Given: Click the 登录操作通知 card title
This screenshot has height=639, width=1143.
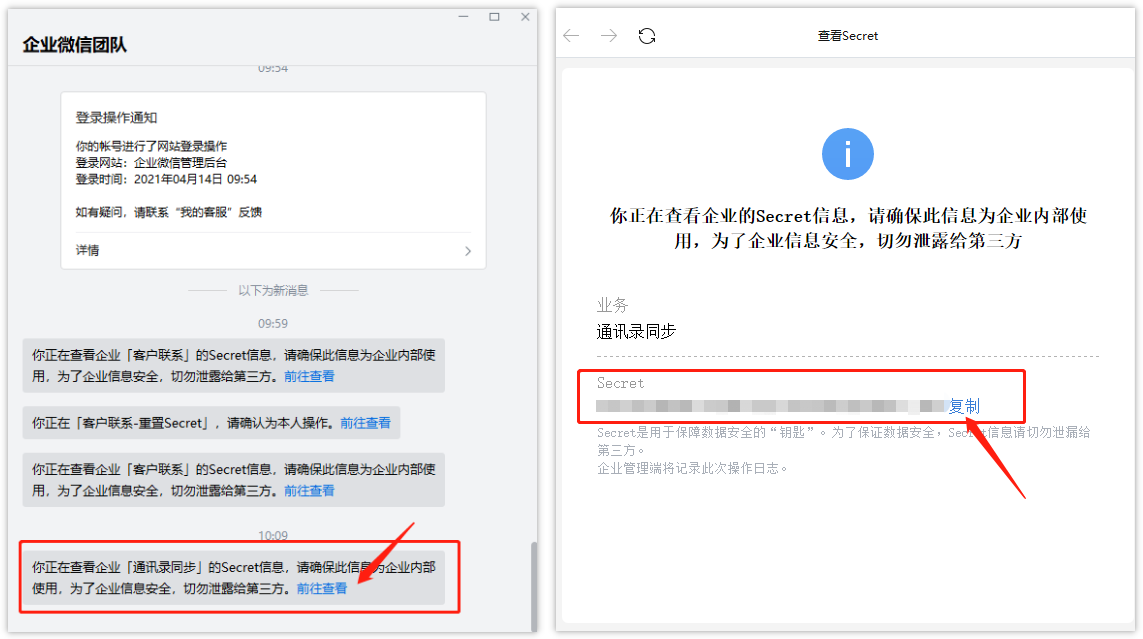Looking at the screenshot, I should 117,117.
